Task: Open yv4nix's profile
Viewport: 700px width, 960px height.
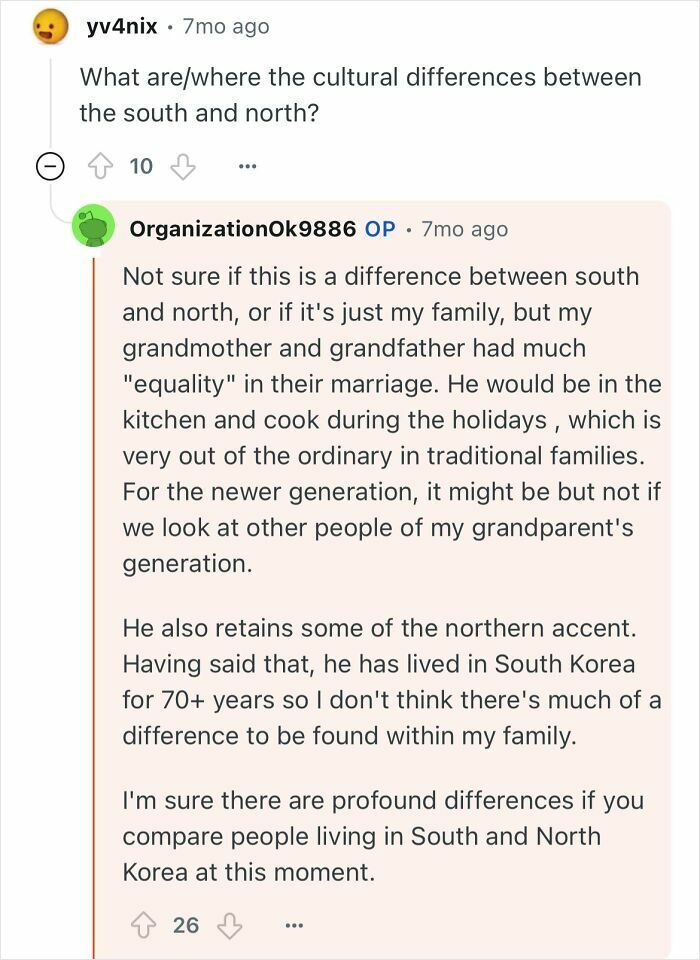Action: (121, 26)
